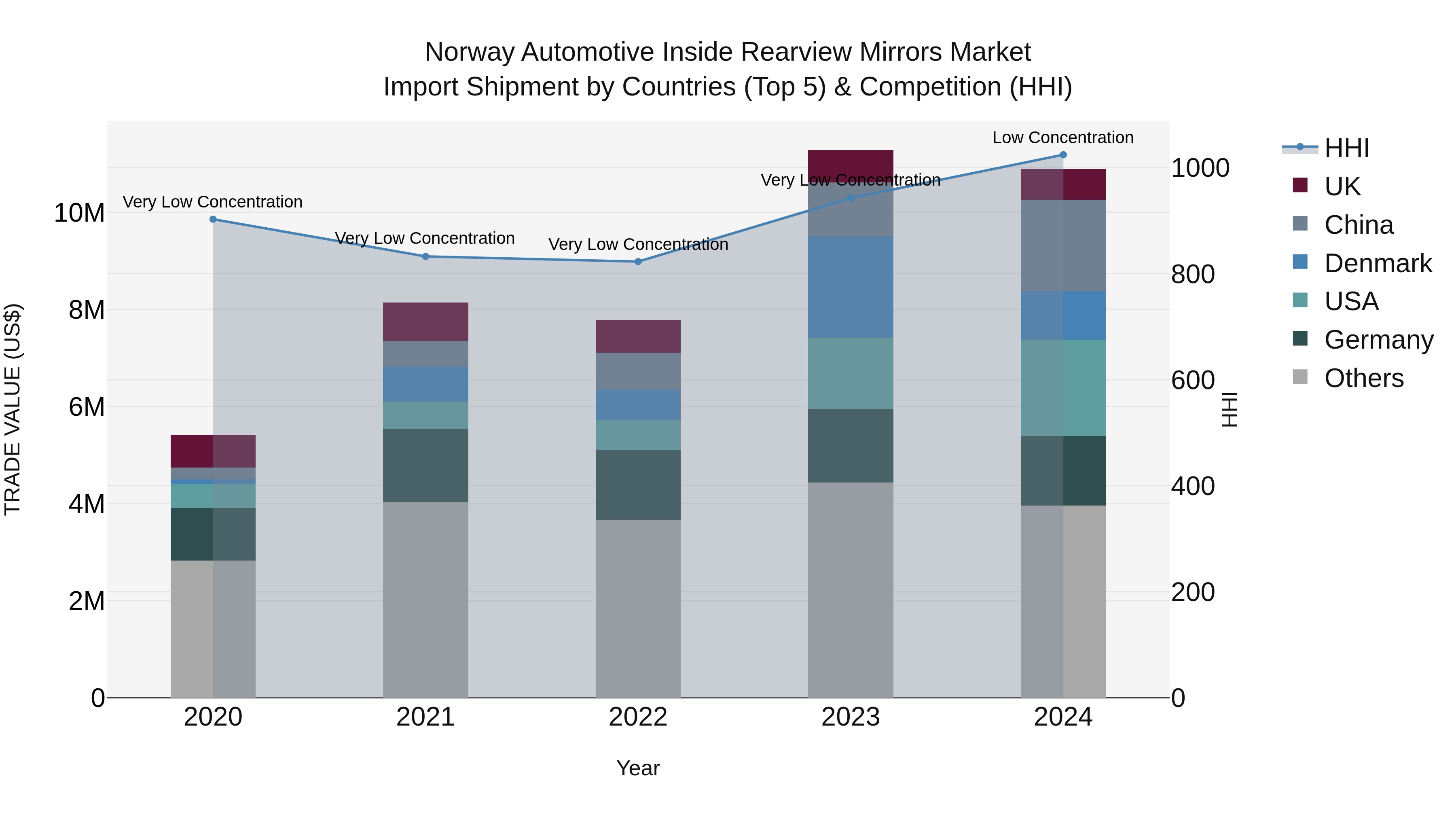Click the Denmark segment in the 2023 bar
Viewport: 1456px width, 819px height.
click(x=851, y=287)
